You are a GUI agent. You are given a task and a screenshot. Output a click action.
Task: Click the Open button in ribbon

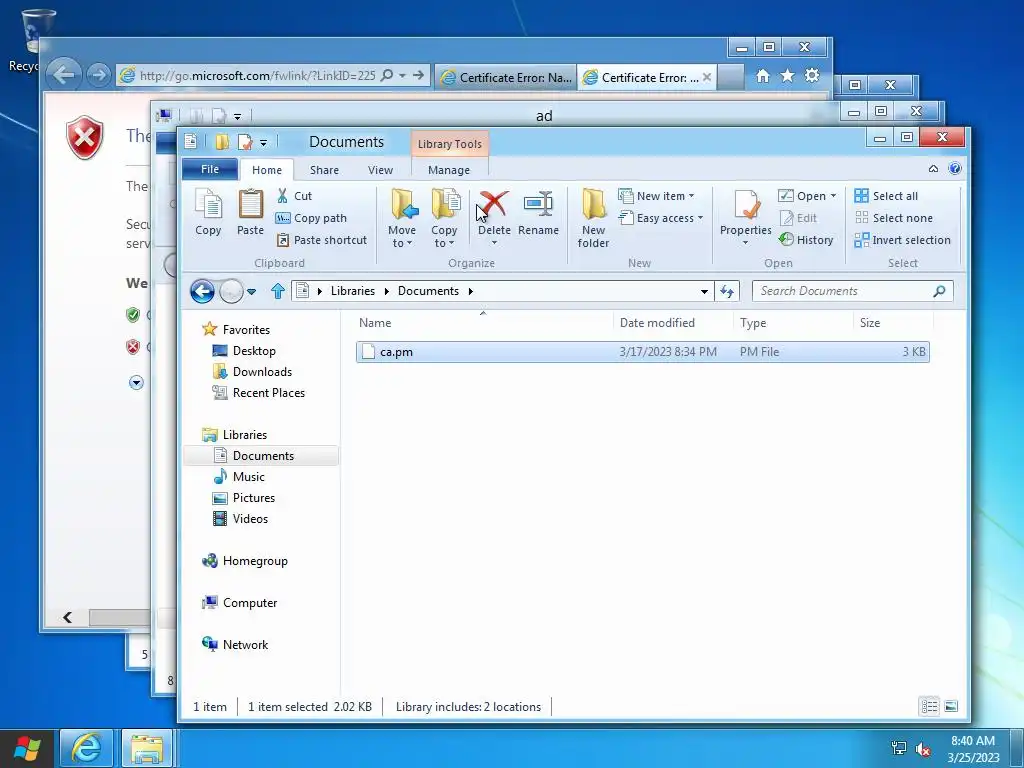click(x=802, y=196)
